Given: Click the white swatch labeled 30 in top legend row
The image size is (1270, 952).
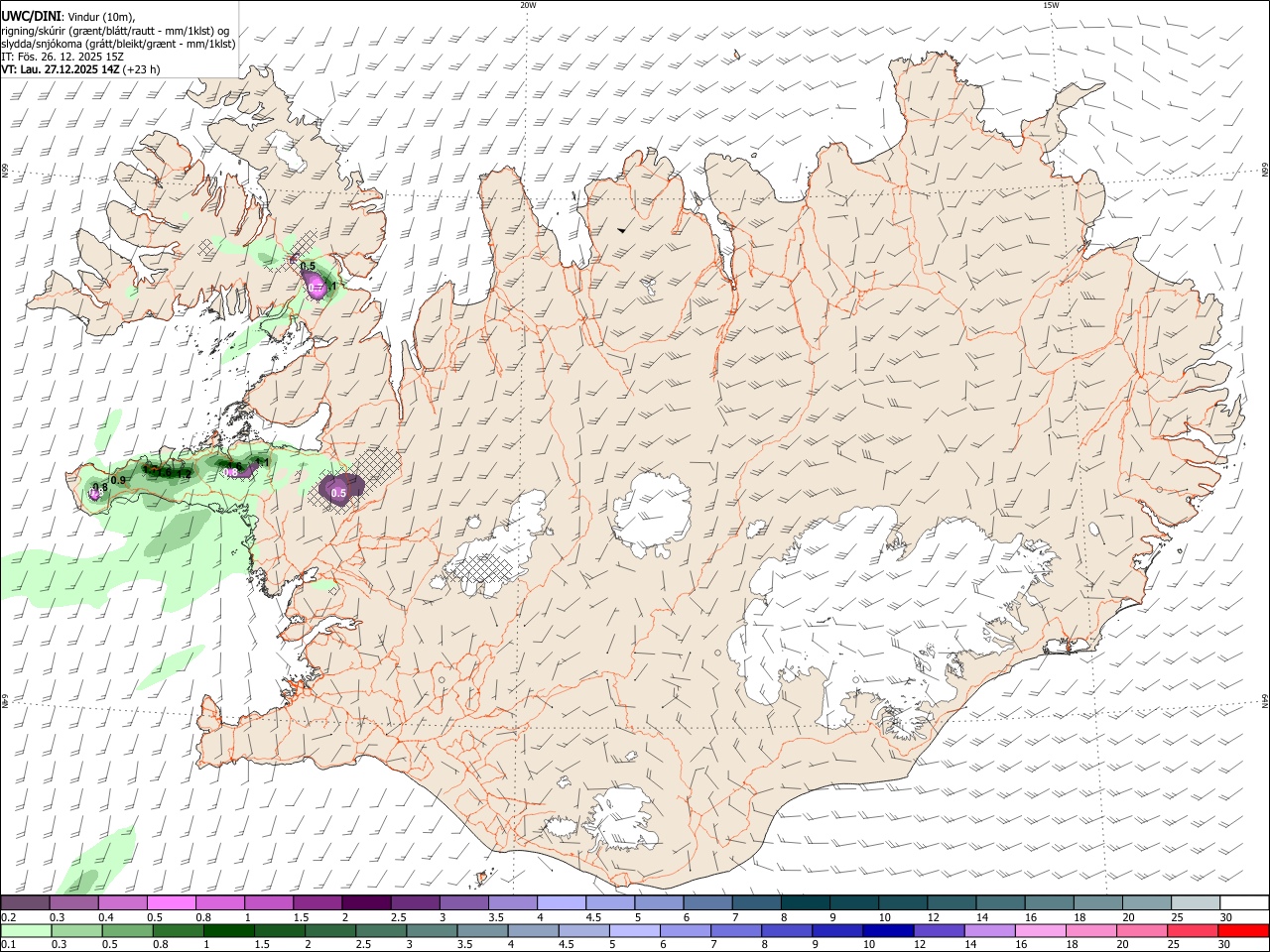Looking at the screenshot, I should [1244, 903].
